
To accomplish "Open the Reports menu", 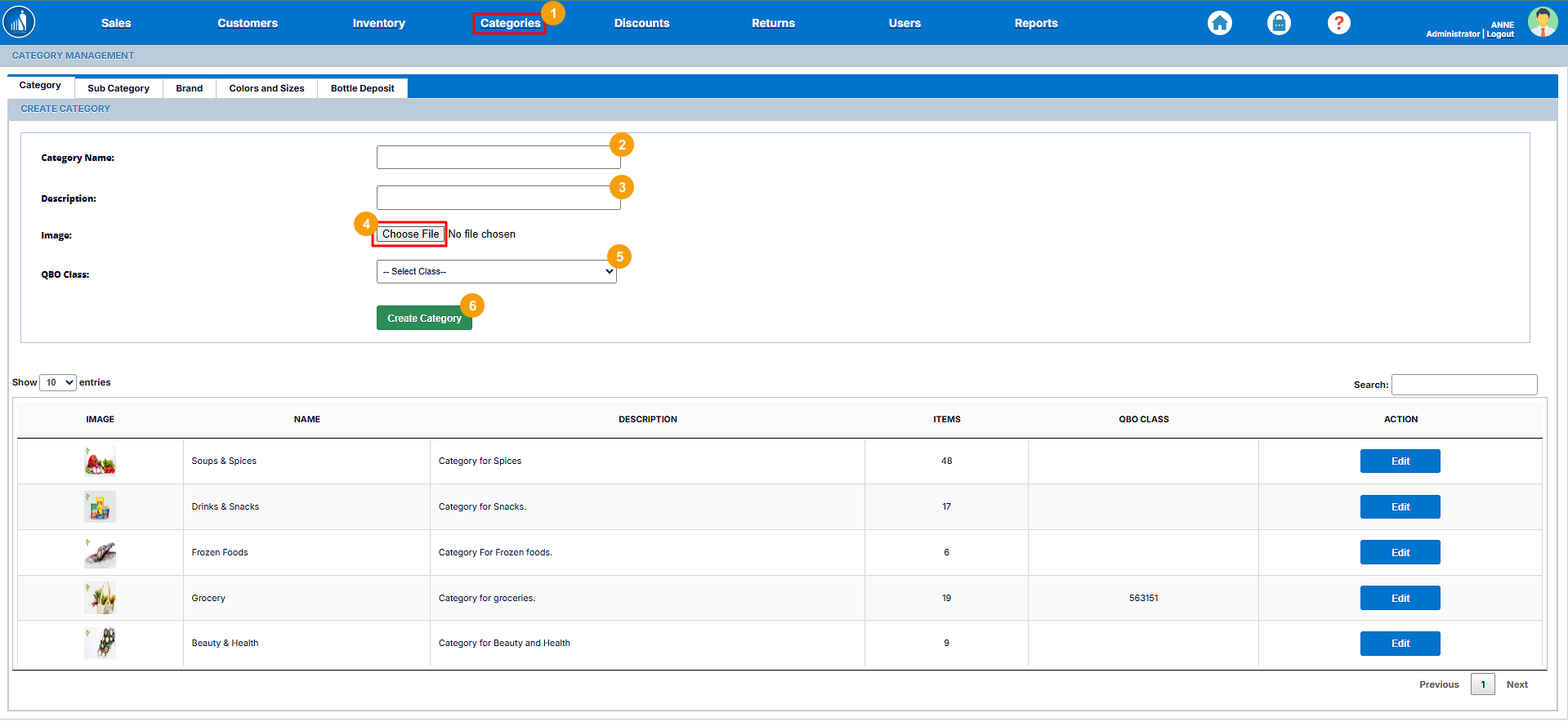I will click(1035, 23).
